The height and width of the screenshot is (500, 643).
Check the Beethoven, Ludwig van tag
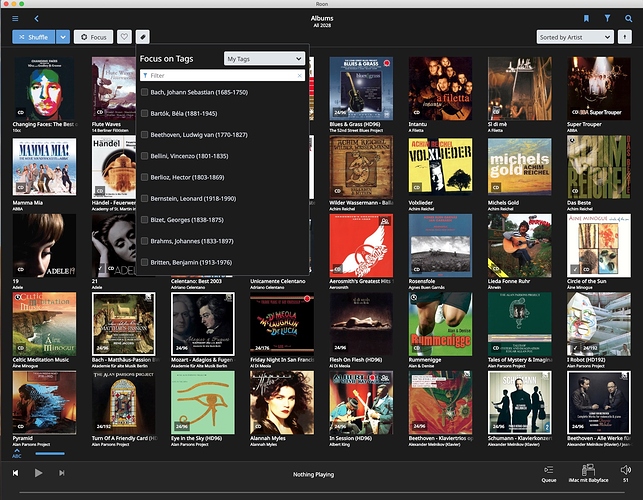[144, 135]
